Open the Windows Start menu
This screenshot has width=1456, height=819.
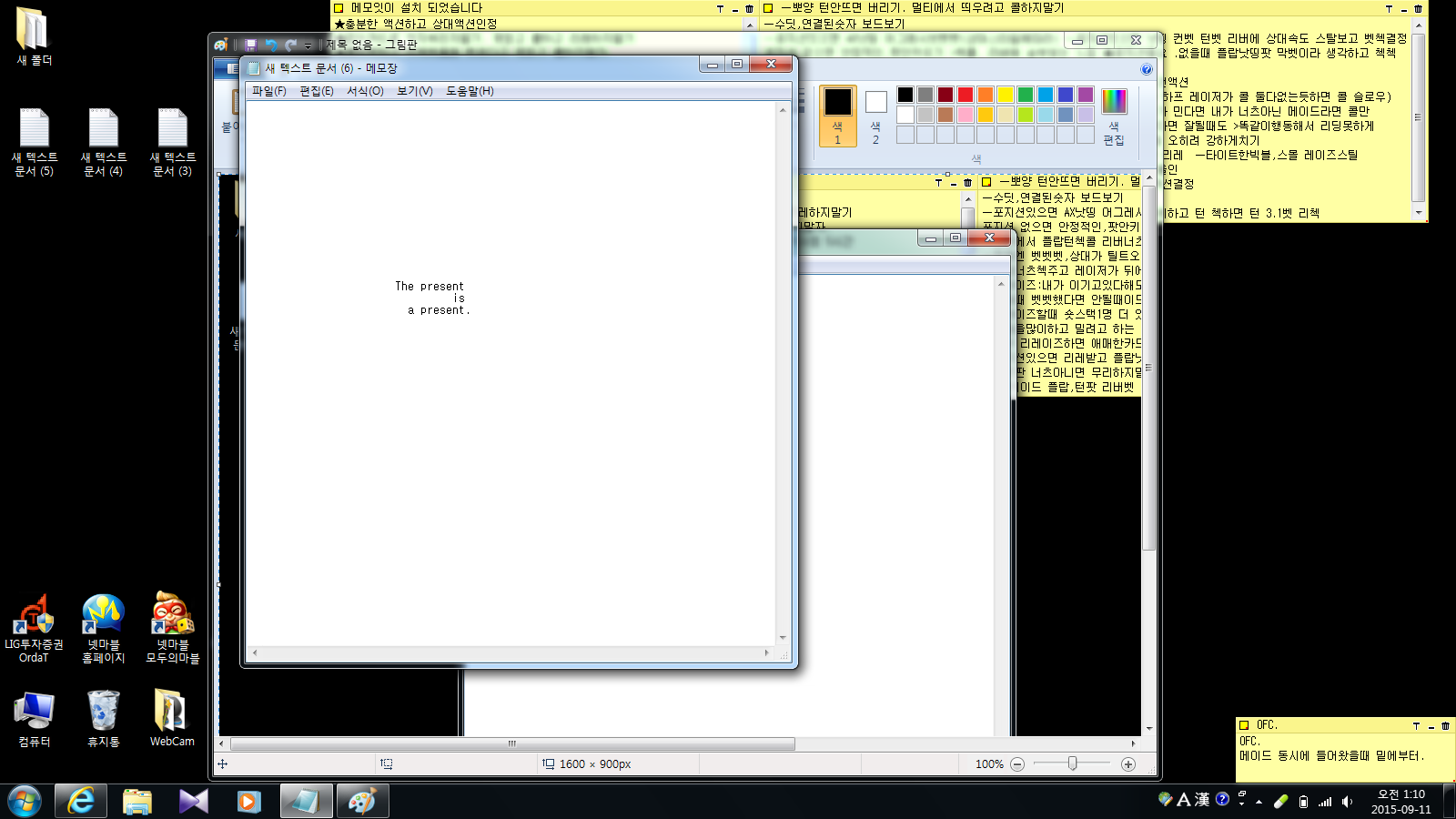(25, 801)
